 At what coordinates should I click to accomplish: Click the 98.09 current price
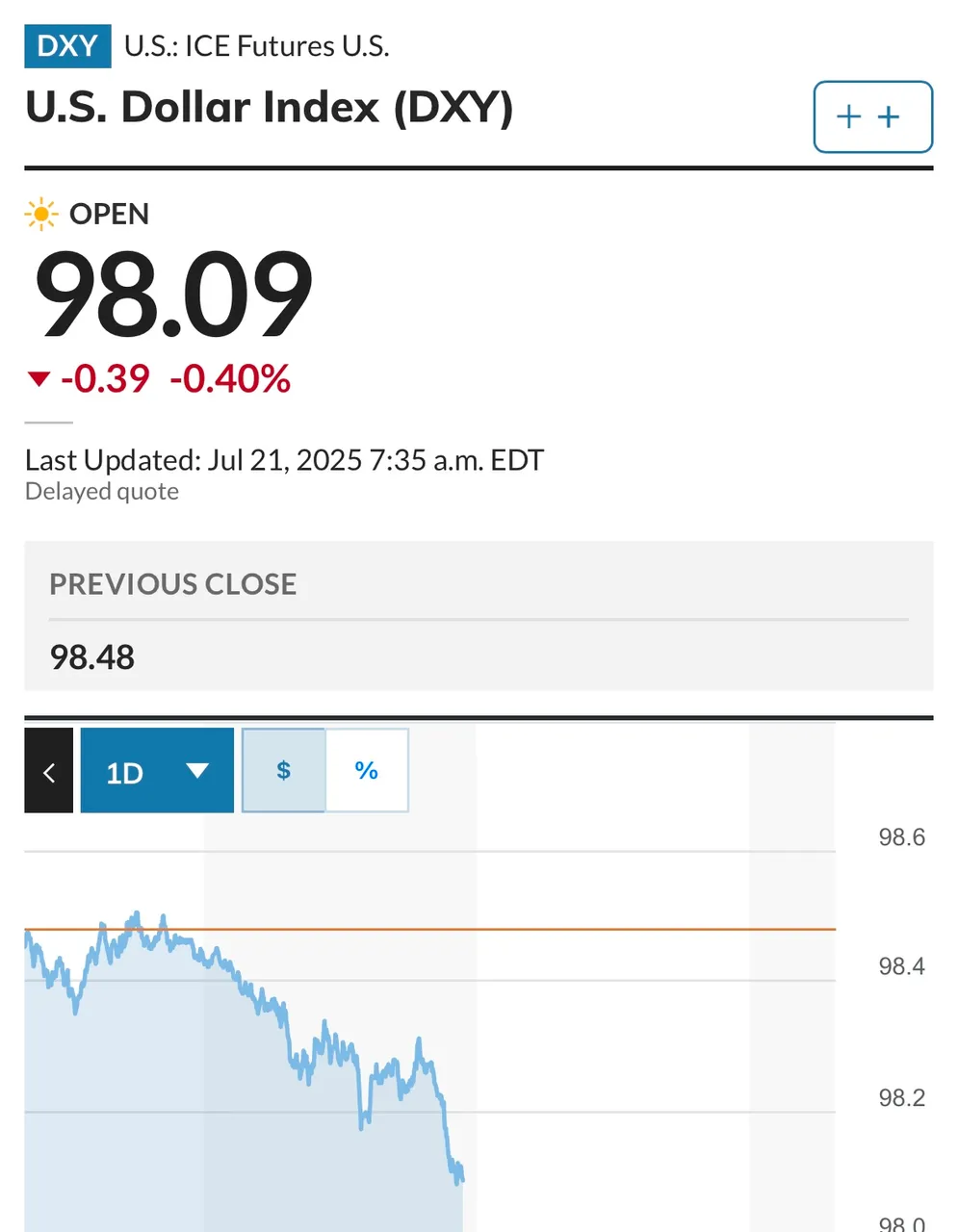173,295
